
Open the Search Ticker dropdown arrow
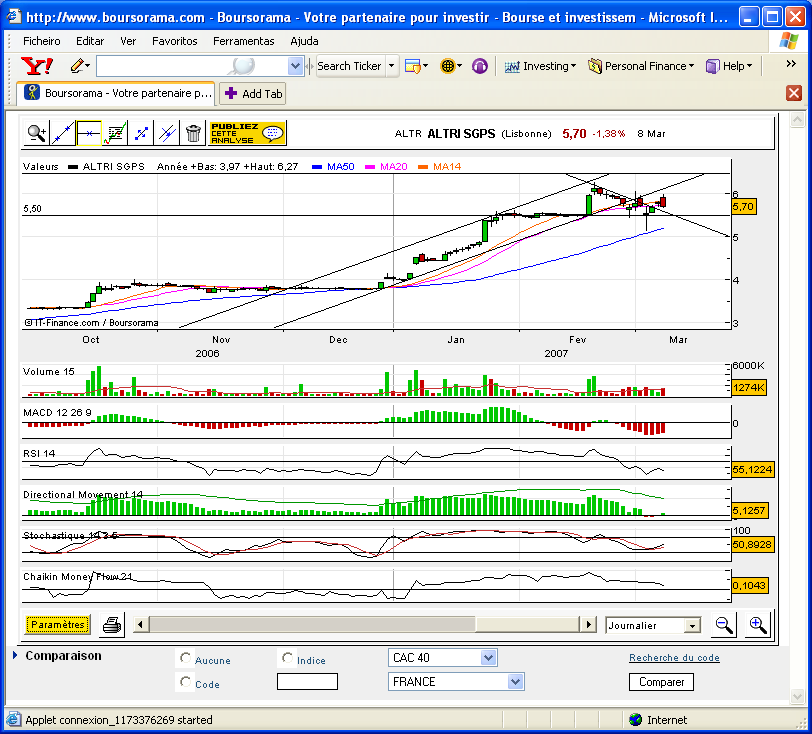coord(392,66)
